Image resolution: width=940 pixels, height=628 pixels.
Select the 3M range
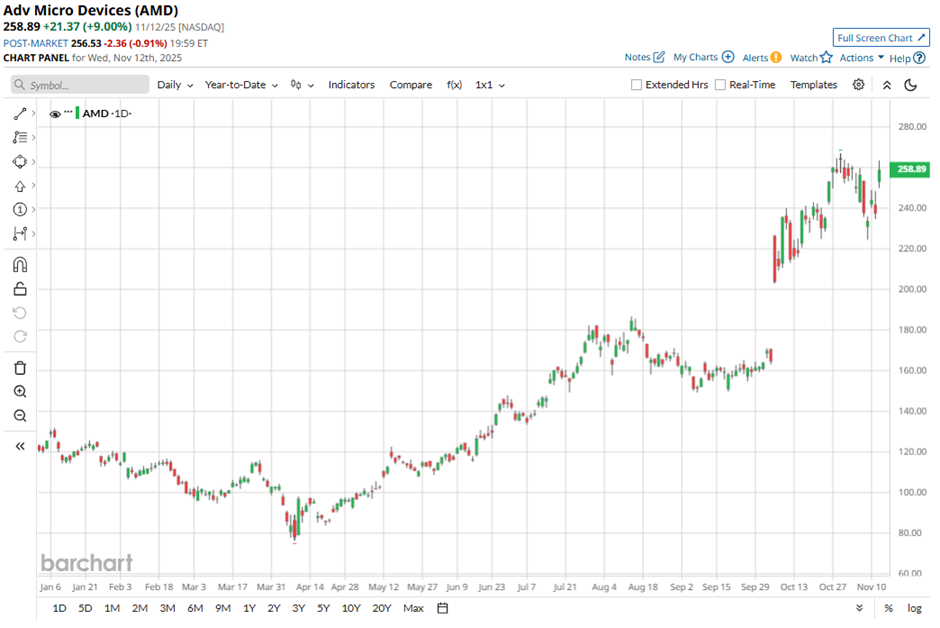[167, 608]
